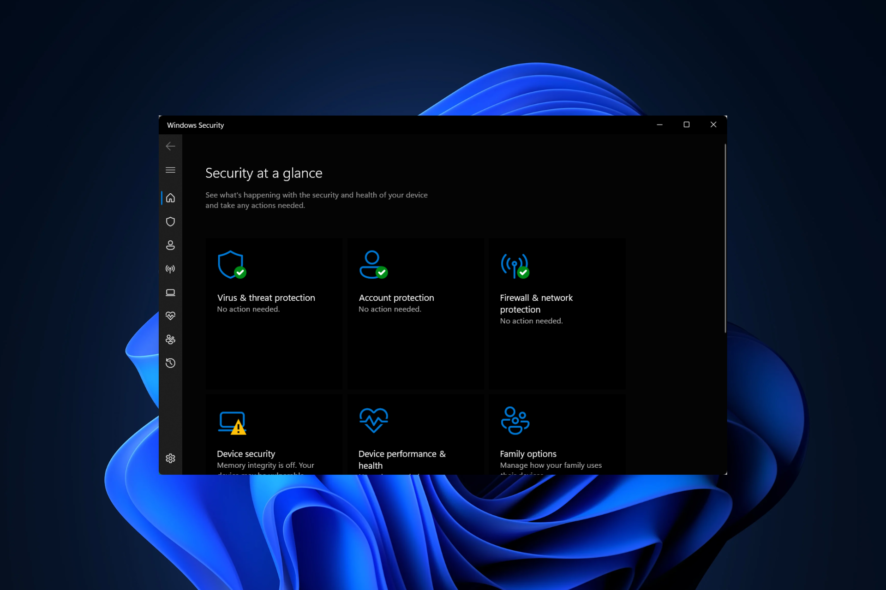Open Device performance & health heart sidebar icon

170,316
